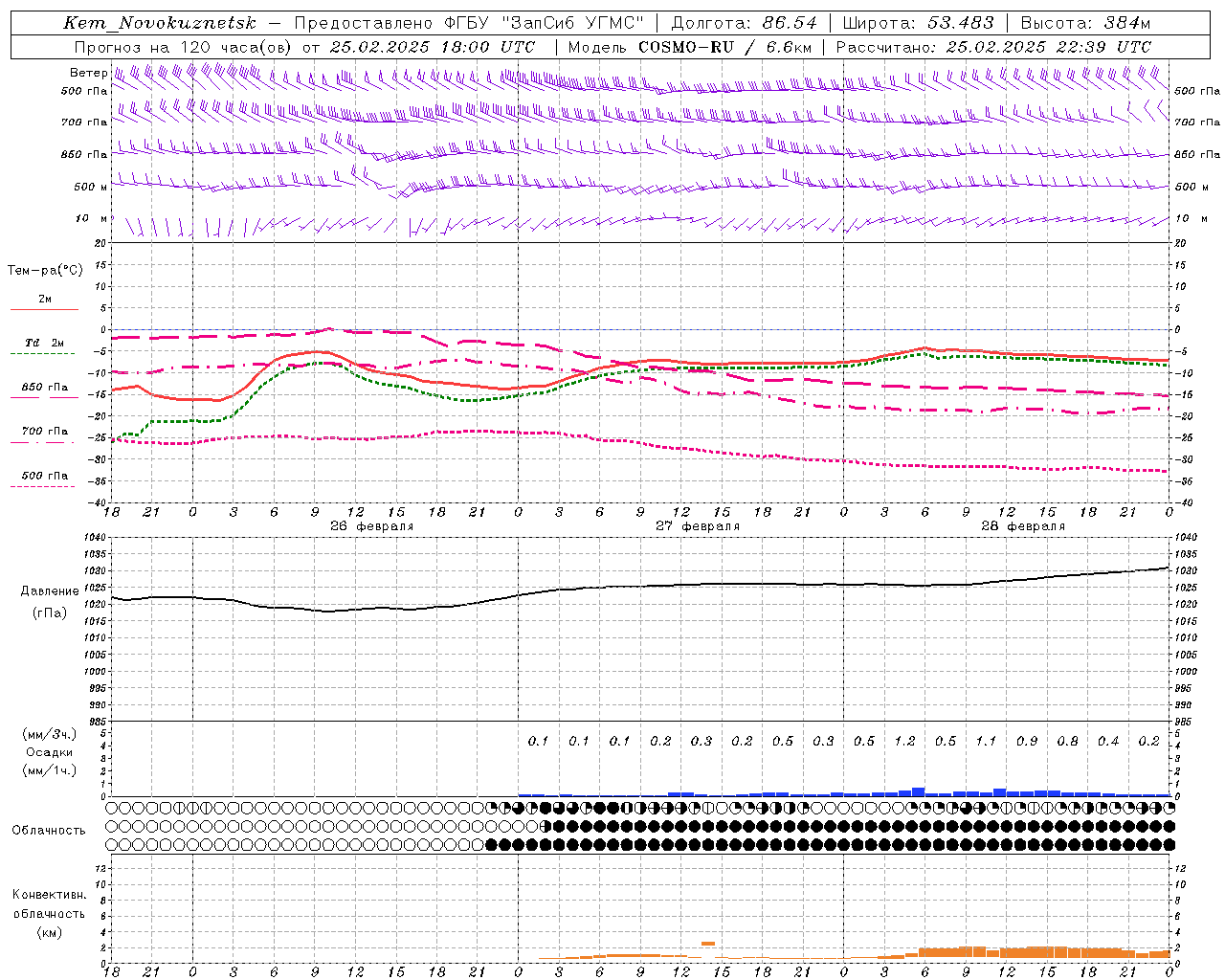Click the "Рассчитано: 25.02.2025 22:39 UTC" text
The height and width of the screenshot is (980, 1225).
click(x=993, y=47)
